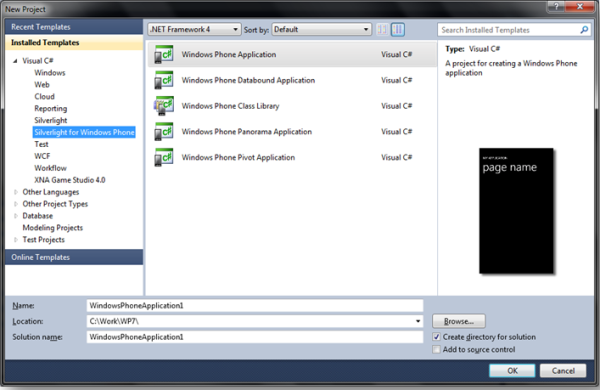This screenshot has width=600, height=390.
Task: Click the Windows Phone Databound Application icon
Action: tap(164, 80)
